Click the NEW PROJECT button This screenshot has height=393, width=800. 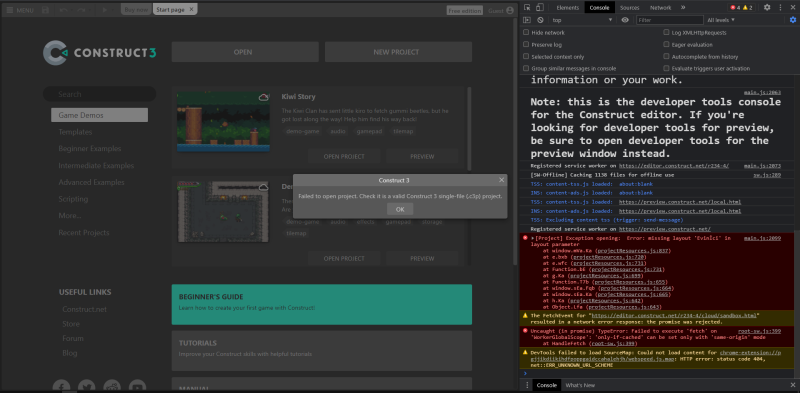tap(398, 52)
